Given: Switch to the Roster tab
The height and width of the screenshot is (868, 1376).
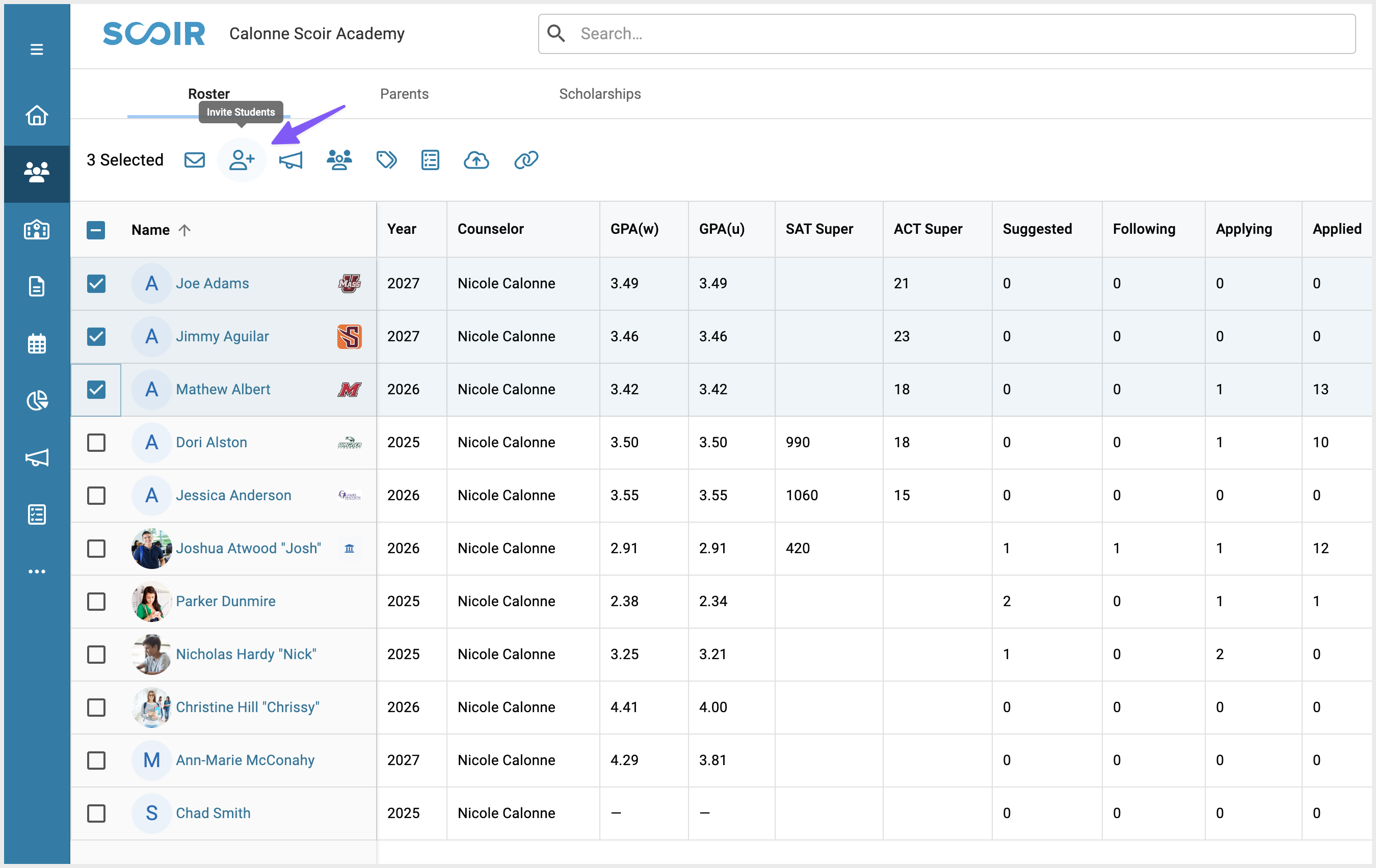Looking at the screenshot, I should pos(208,94).
